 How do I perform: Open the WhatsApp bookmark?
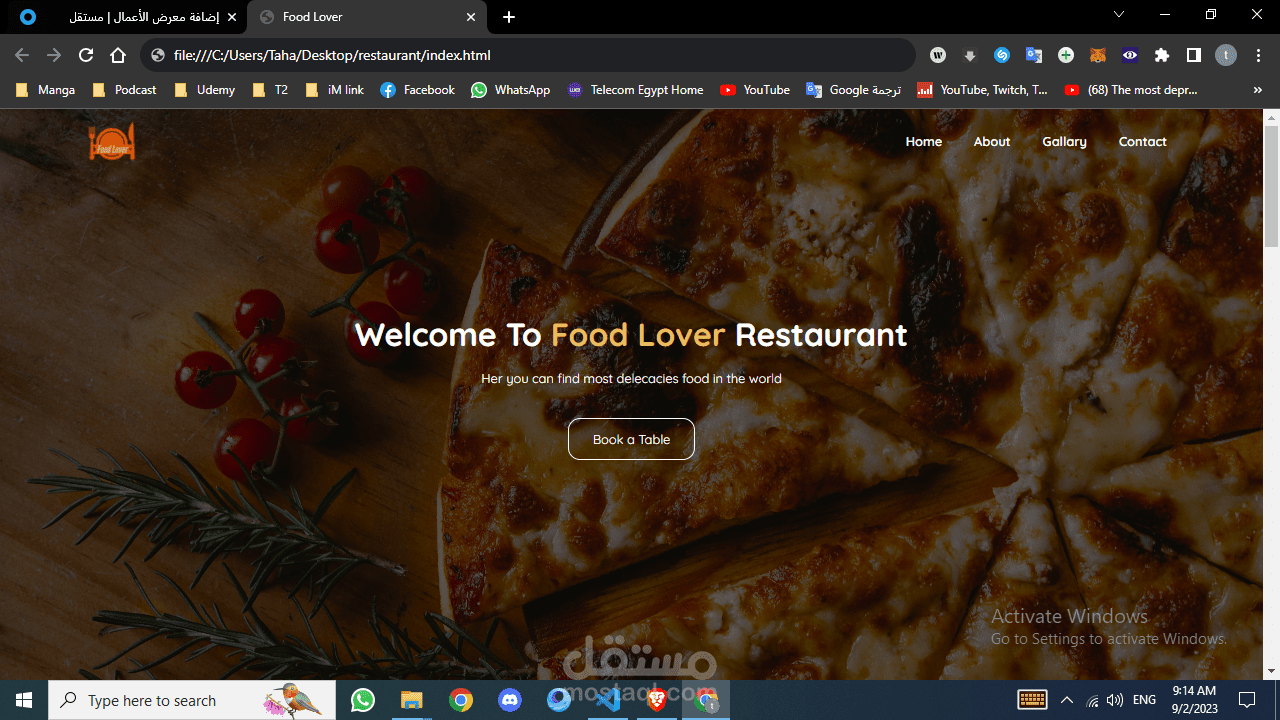pyautogui.click(x=510, y=90)
